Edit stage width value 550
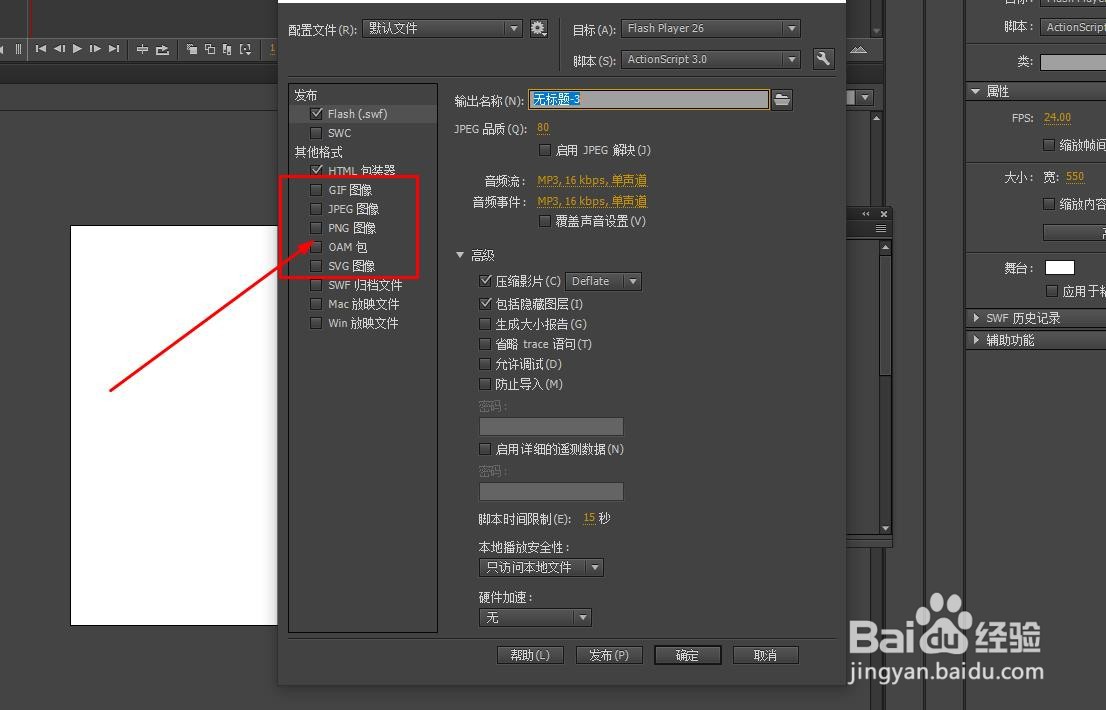 click(x=1075, y=177)
